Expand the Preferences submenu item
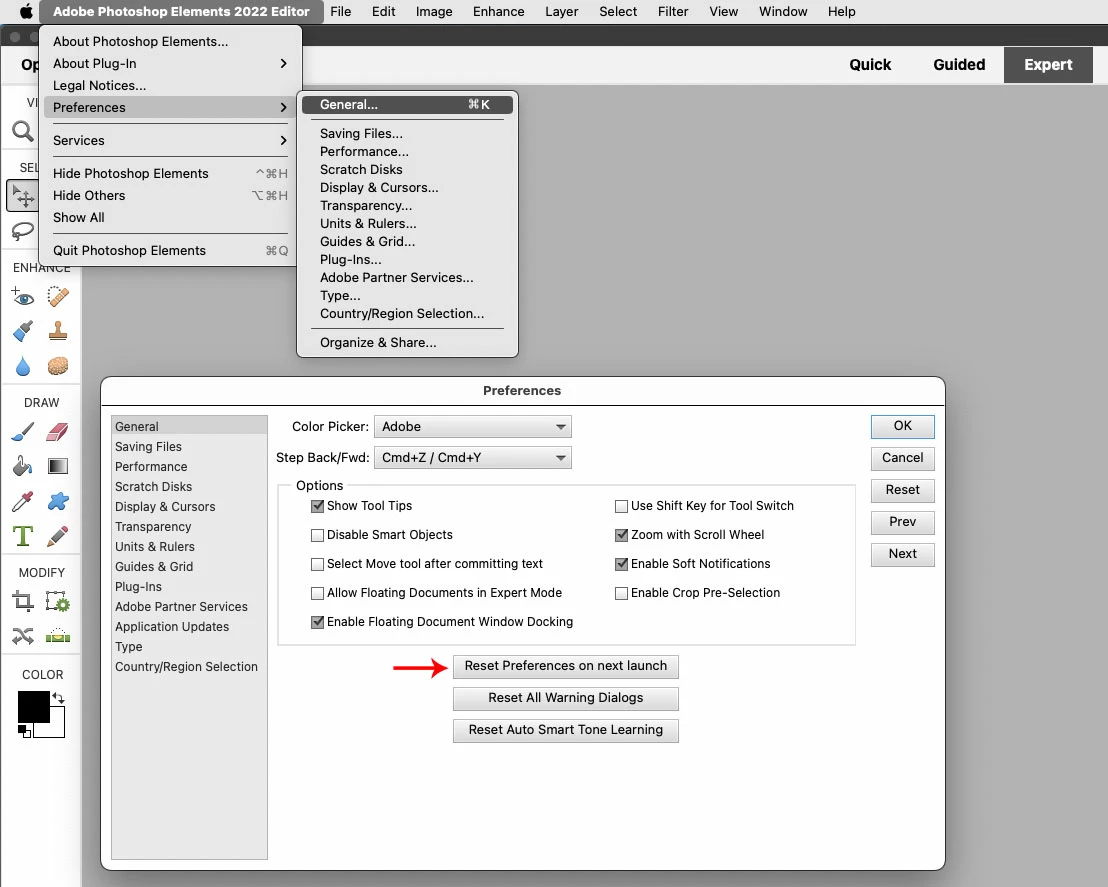This screenshot has height=887, width=1108. [170, 107]
